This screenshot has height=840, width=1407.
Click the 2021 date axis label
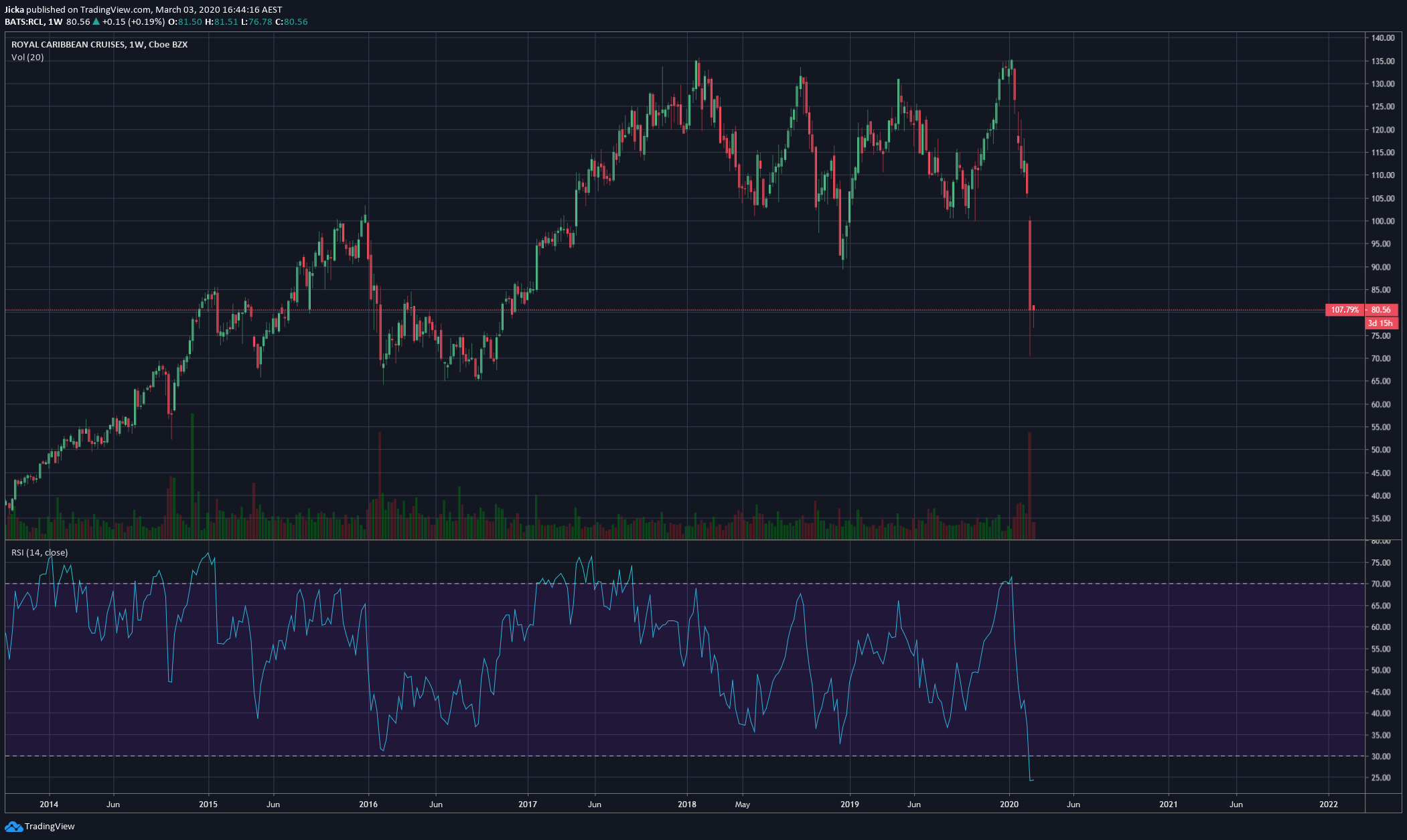click(x=1169, y=805)
